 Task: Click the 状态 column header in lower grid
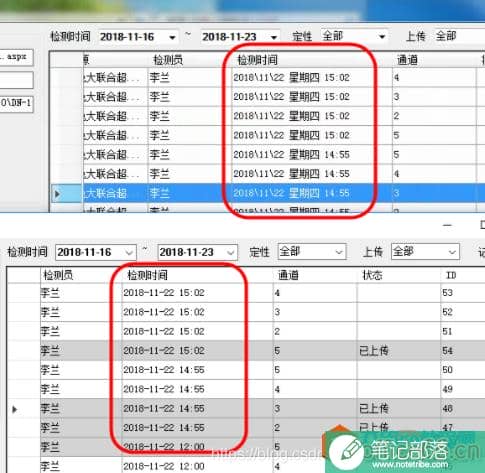pos(372,275)
